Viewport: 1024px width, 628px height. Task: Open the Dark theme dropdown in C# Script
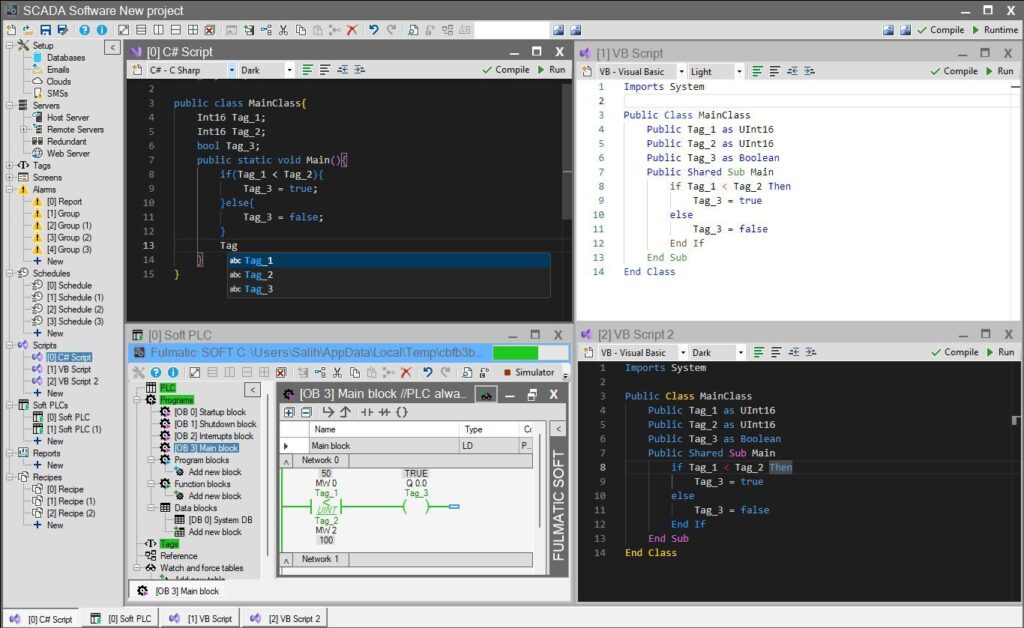click(x=289, y=69)
